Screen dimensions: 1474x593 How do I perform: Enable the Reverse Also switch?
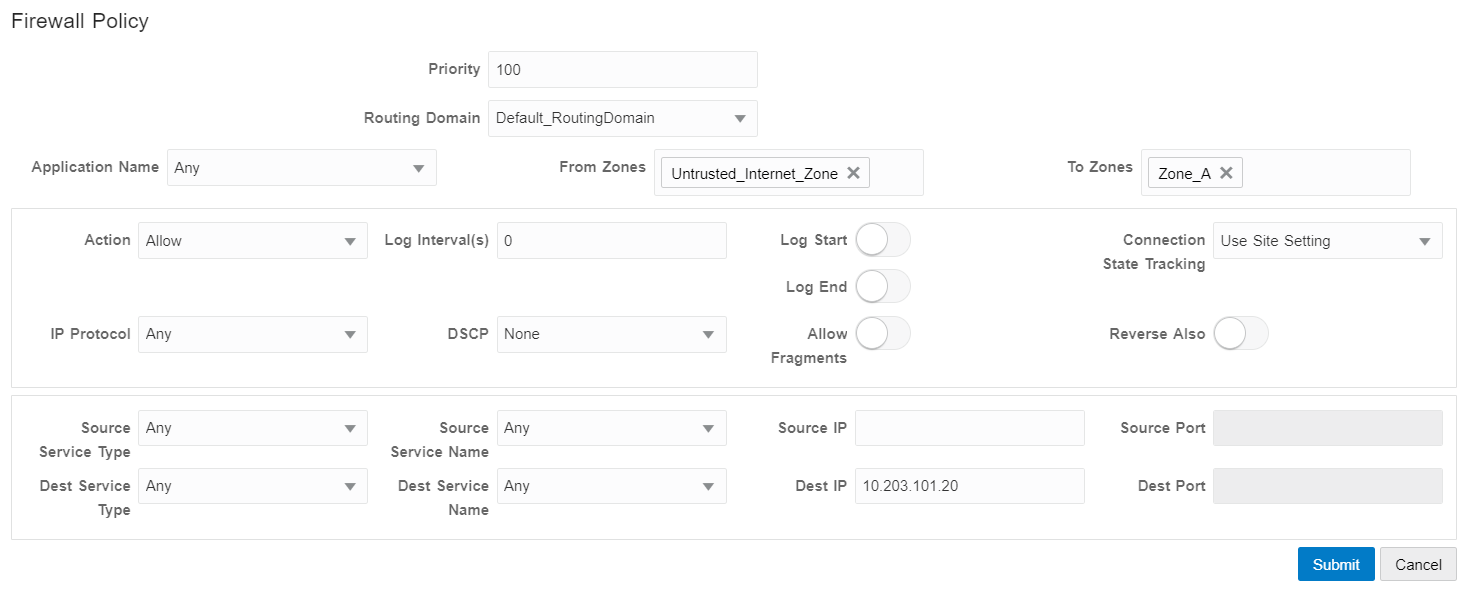pyautogui.click(x=1240, y=334)
